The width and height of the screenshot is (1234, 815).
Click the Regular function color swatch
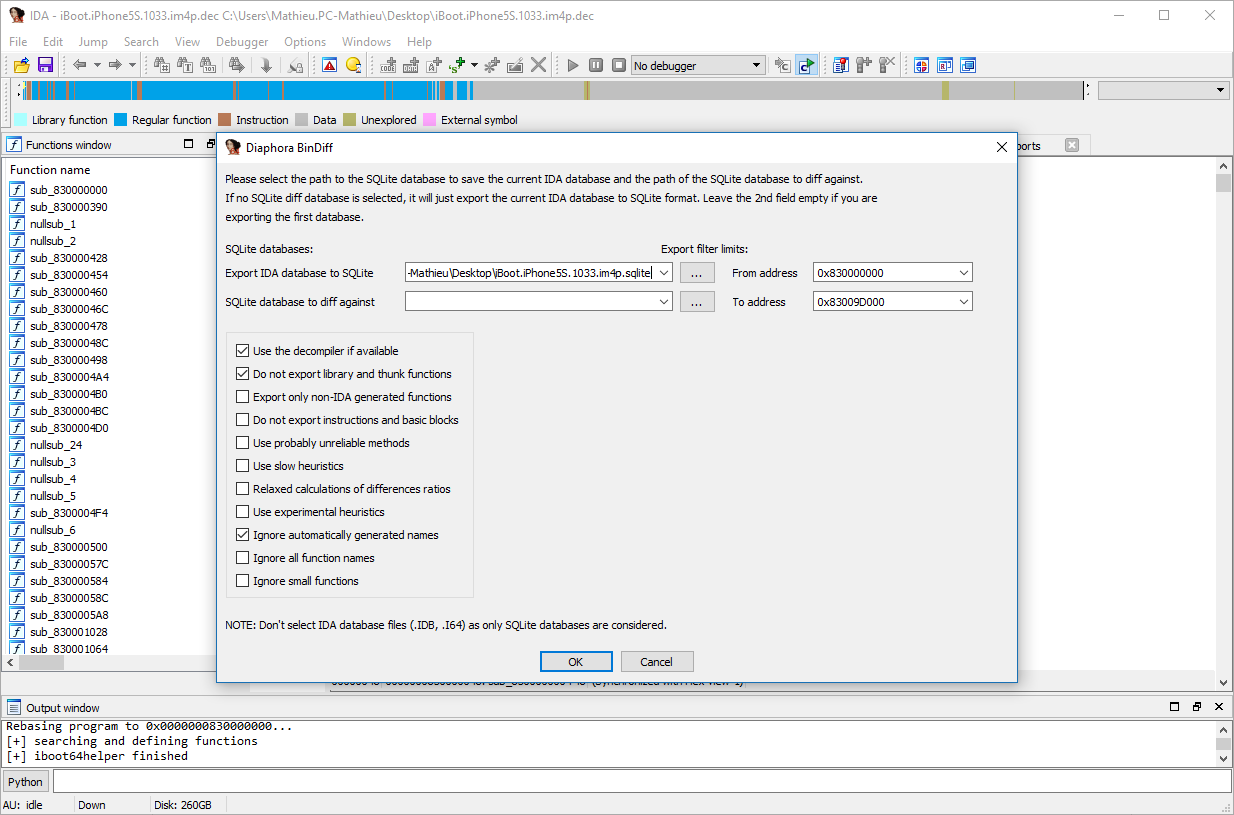(121, 120)
